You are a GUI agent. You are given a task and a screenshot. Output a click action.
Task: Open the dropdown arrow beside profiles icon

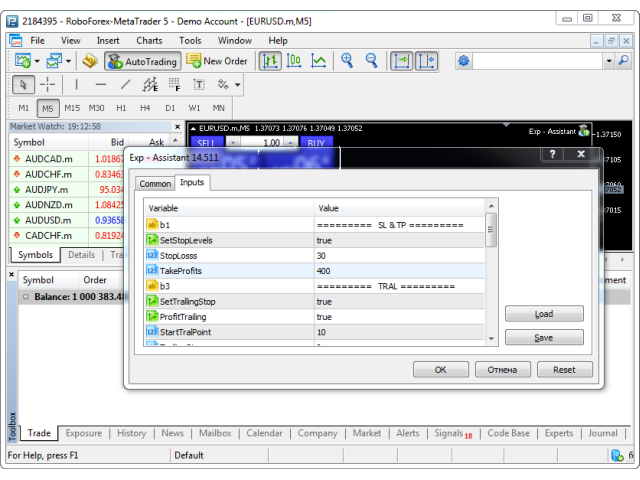pos(68,61)
